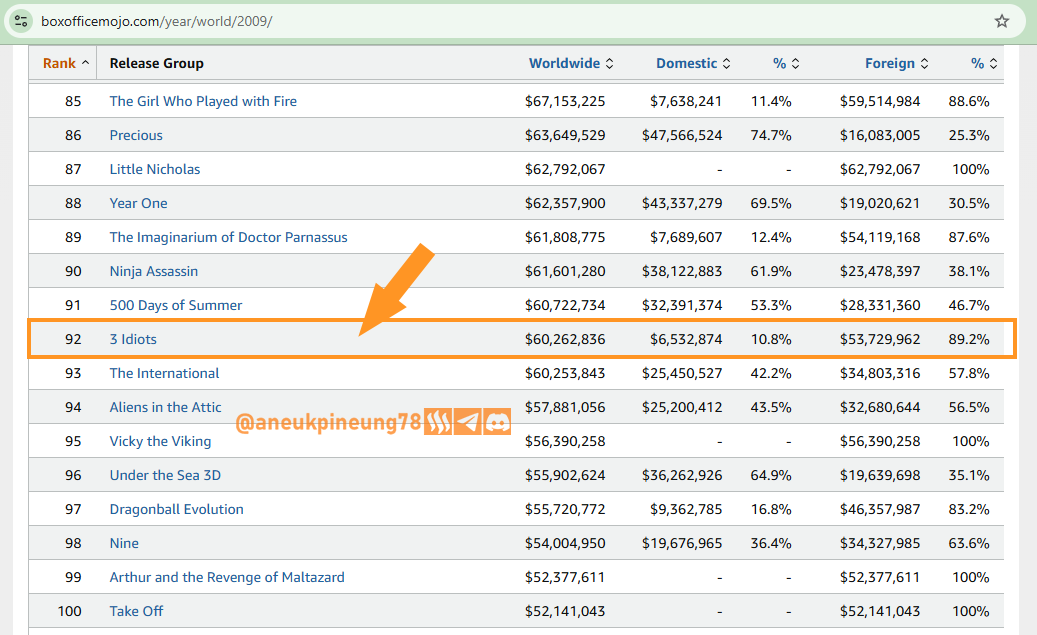Sort table by Foreign gross column
The height and width of the screenshot is (635, 1037).
896,64
